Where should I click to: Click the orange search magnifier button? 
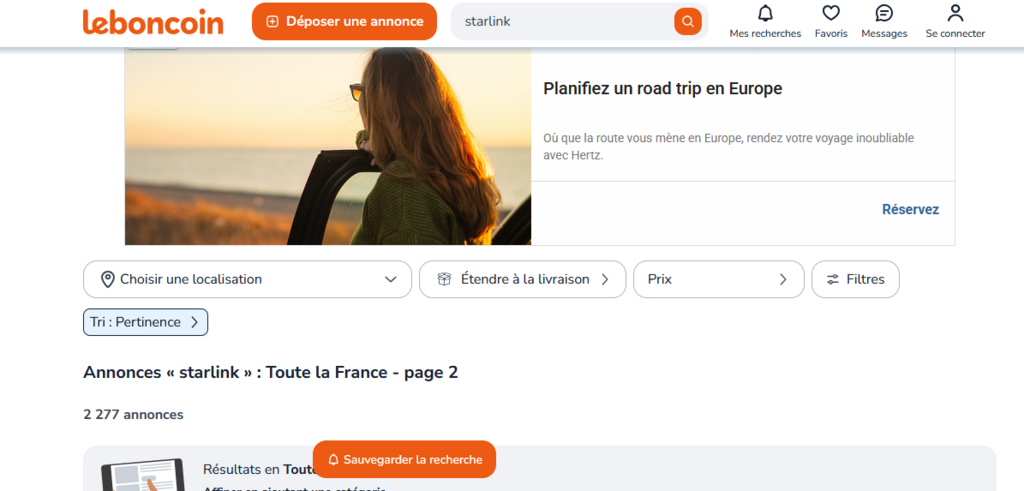pyautogui.click(x=687, y=21)
